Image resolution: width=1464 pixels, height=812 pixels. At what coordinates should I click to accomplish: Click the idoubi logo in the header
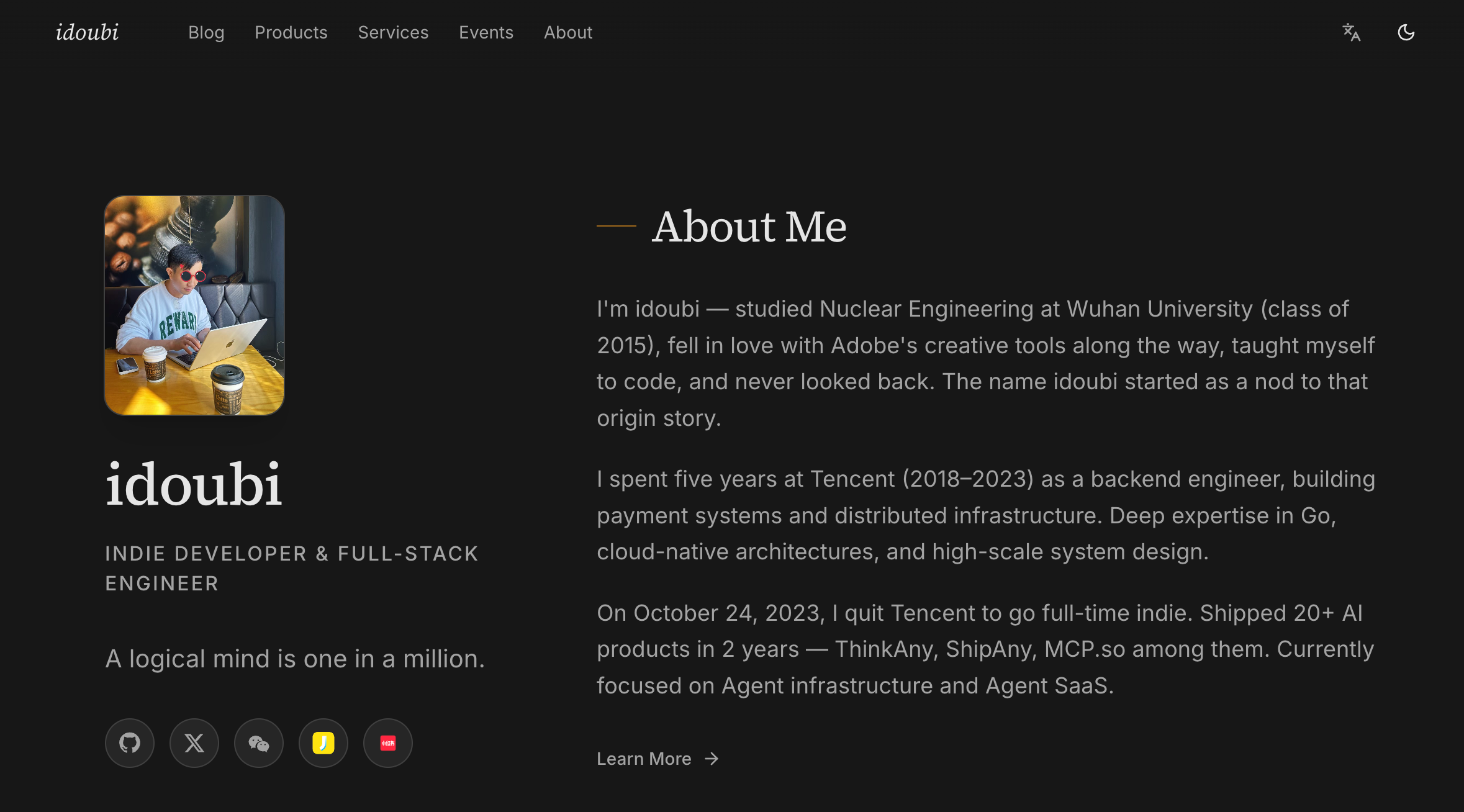87,32
